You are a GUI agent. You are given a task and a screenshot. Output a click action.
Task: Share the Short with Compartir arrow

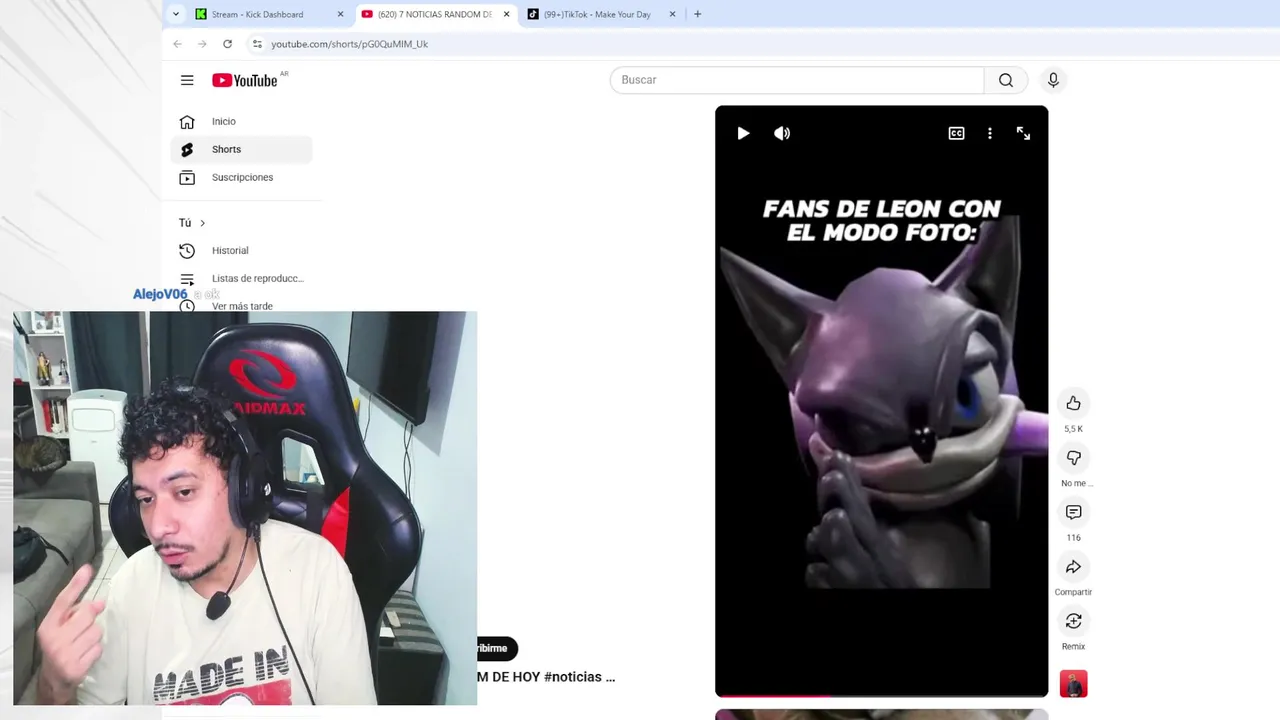tap(1073, 567)
